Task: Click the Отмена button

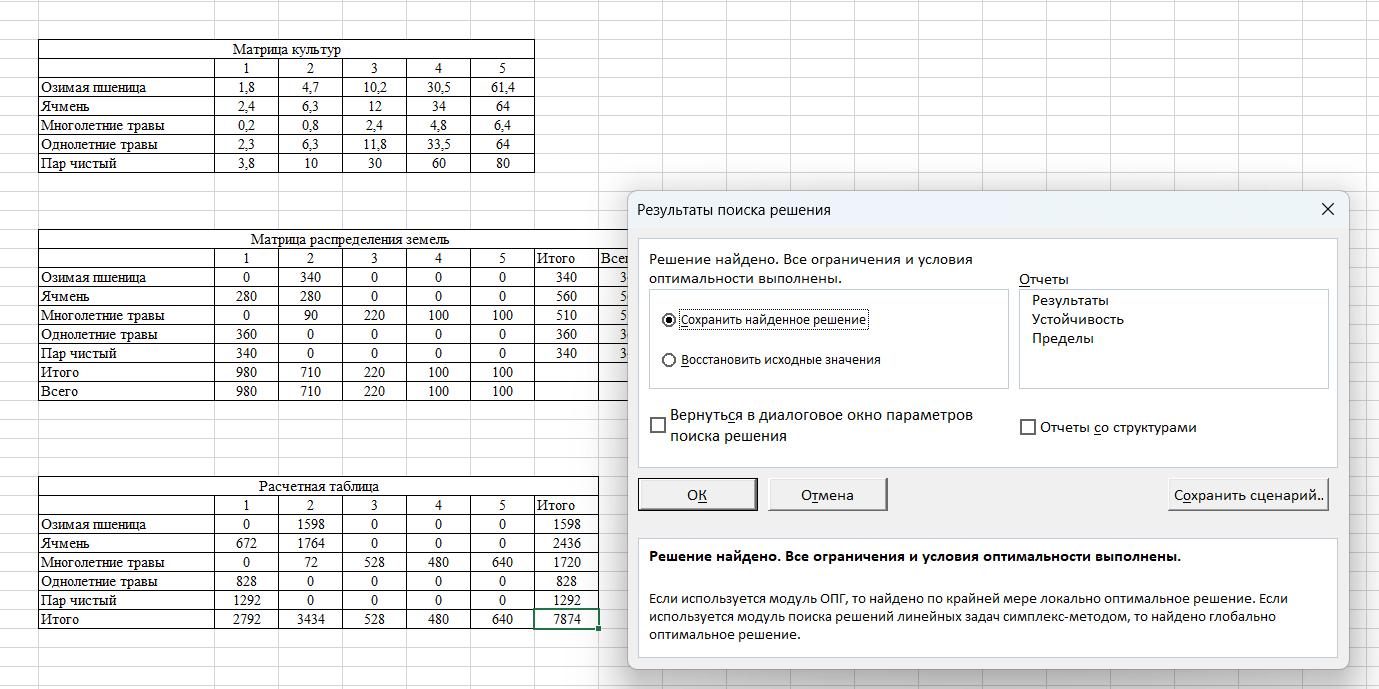Action: 827,495
